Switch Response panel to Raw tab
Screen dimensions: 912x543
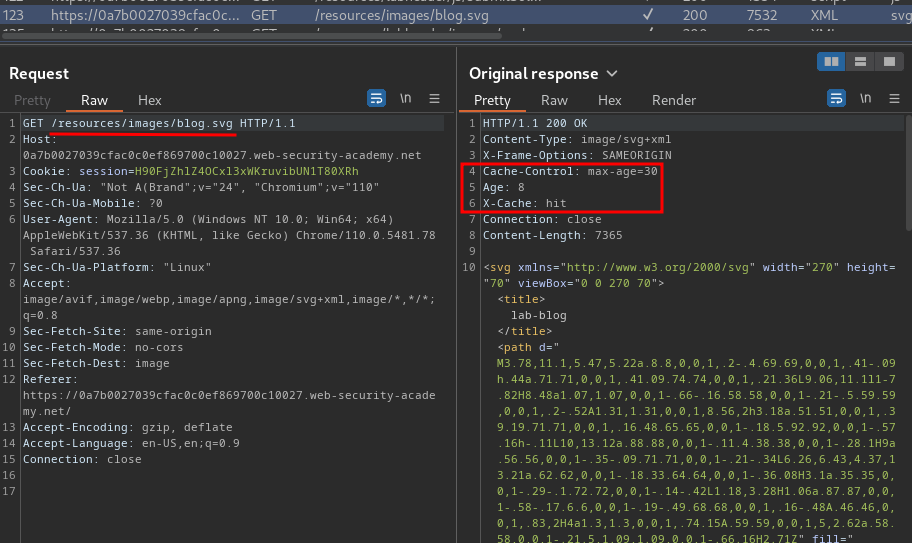554,100
